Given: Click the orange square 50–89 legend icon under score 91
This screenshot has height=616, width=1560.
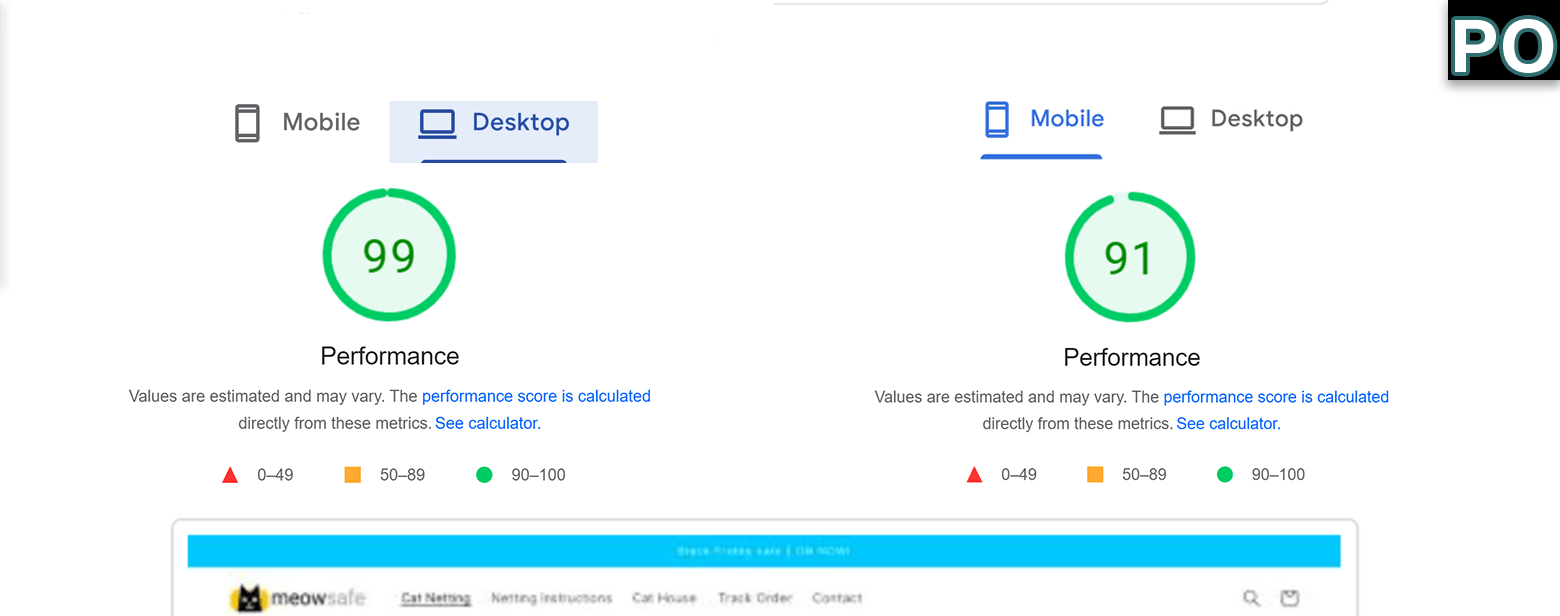Looking at the screenshot, I should 1095,474.
